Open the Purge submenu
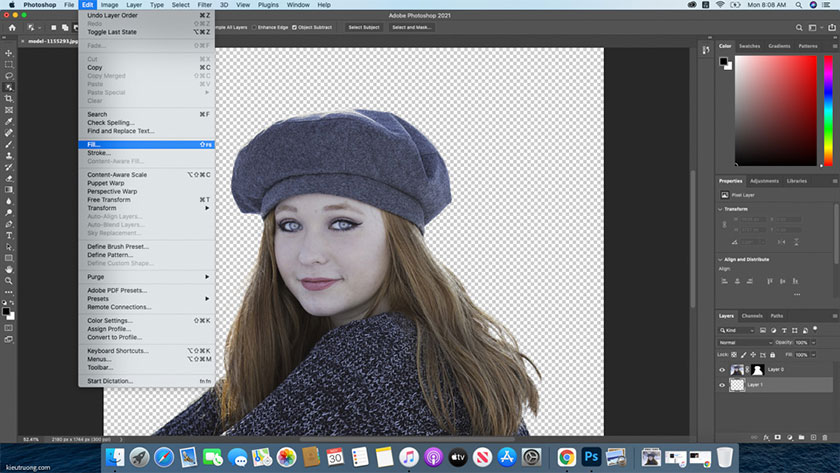 [x=146, y=277]
